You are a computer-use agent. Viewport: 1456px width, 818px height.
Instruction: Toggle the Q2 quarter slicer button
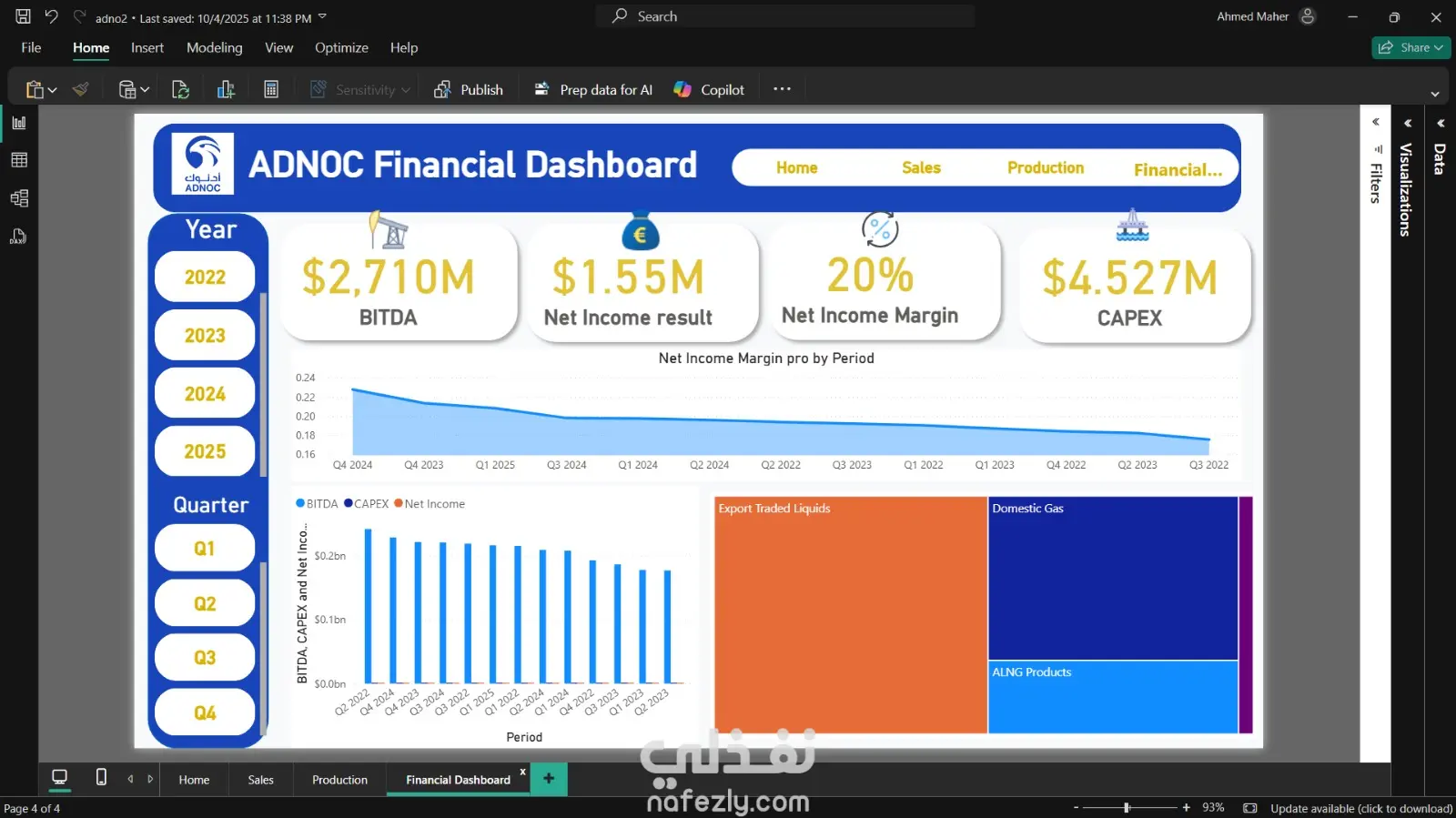tap(205, 603)
